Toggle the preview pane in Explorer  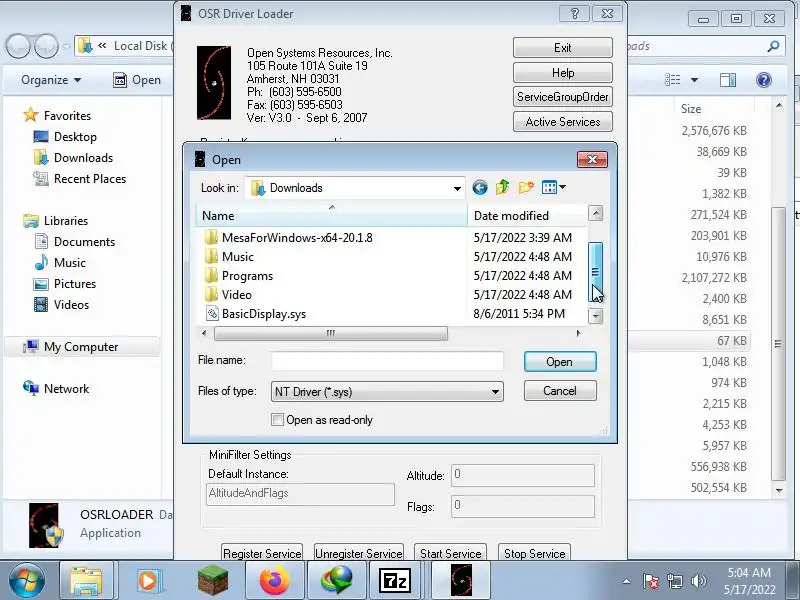728,80
